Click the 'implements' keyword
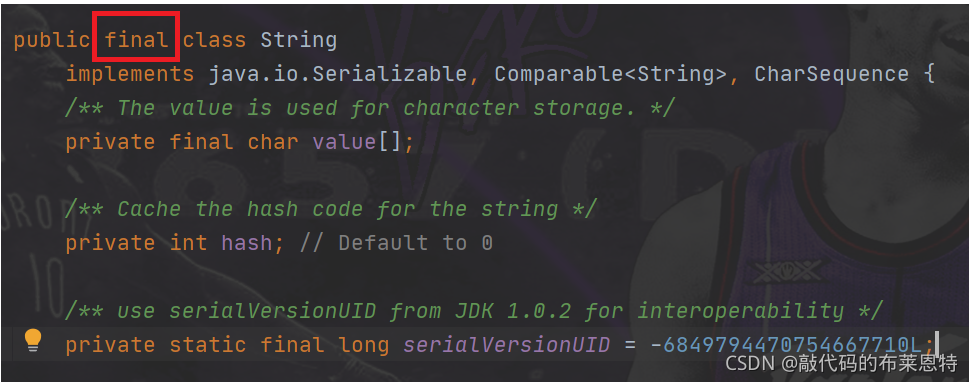The image size is (973, 382). point(130,75)
